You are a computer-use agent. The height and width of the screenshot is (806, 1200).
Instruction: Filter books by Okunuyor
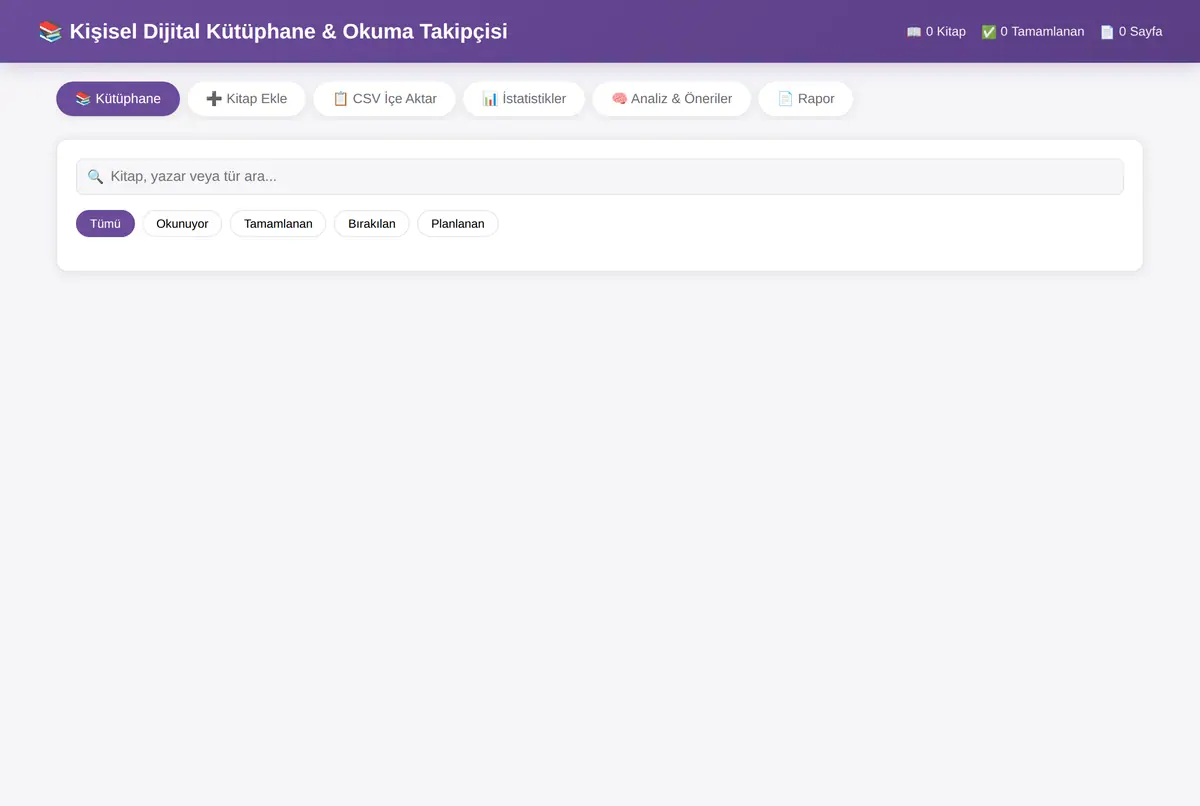click(x=182, y=224)
